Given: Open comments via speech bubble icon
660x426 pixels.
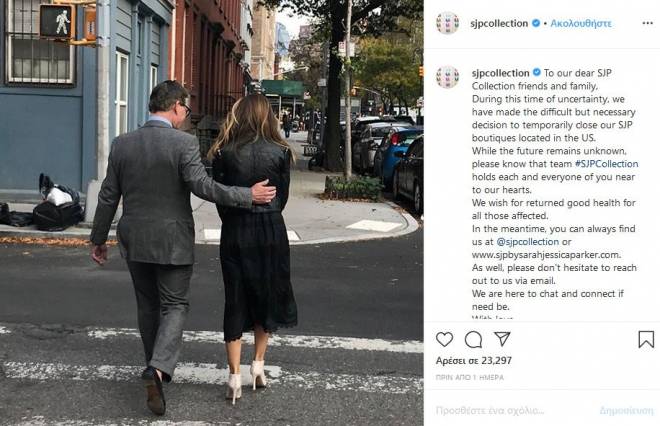Looking at the screenshot, I should [x=473, y=339].
